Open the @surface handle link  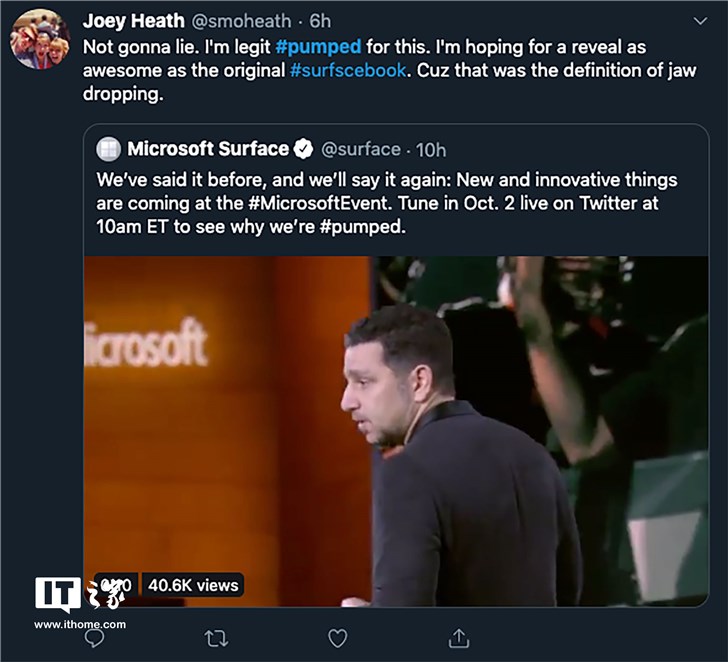tap(361, 150)
